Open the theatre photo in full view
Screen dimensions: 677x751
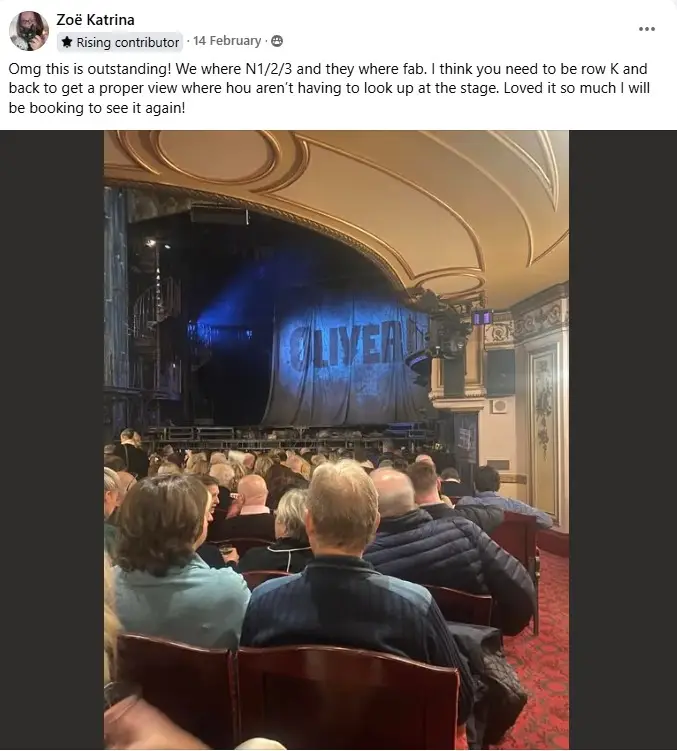coord(336,440)
